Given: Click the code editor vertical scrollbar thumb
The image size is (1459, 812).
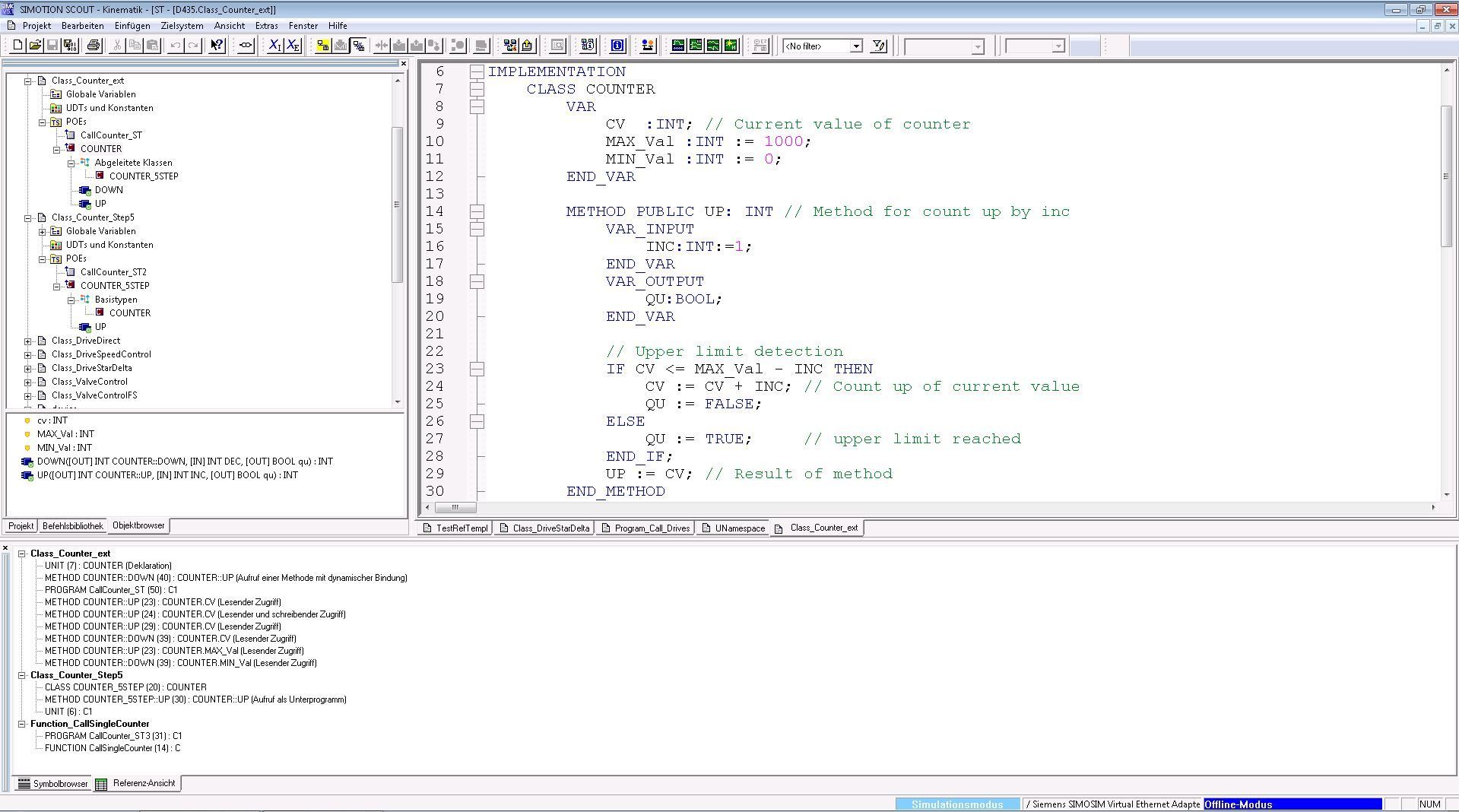Looking at the screenshot, I should [1446, 175].
